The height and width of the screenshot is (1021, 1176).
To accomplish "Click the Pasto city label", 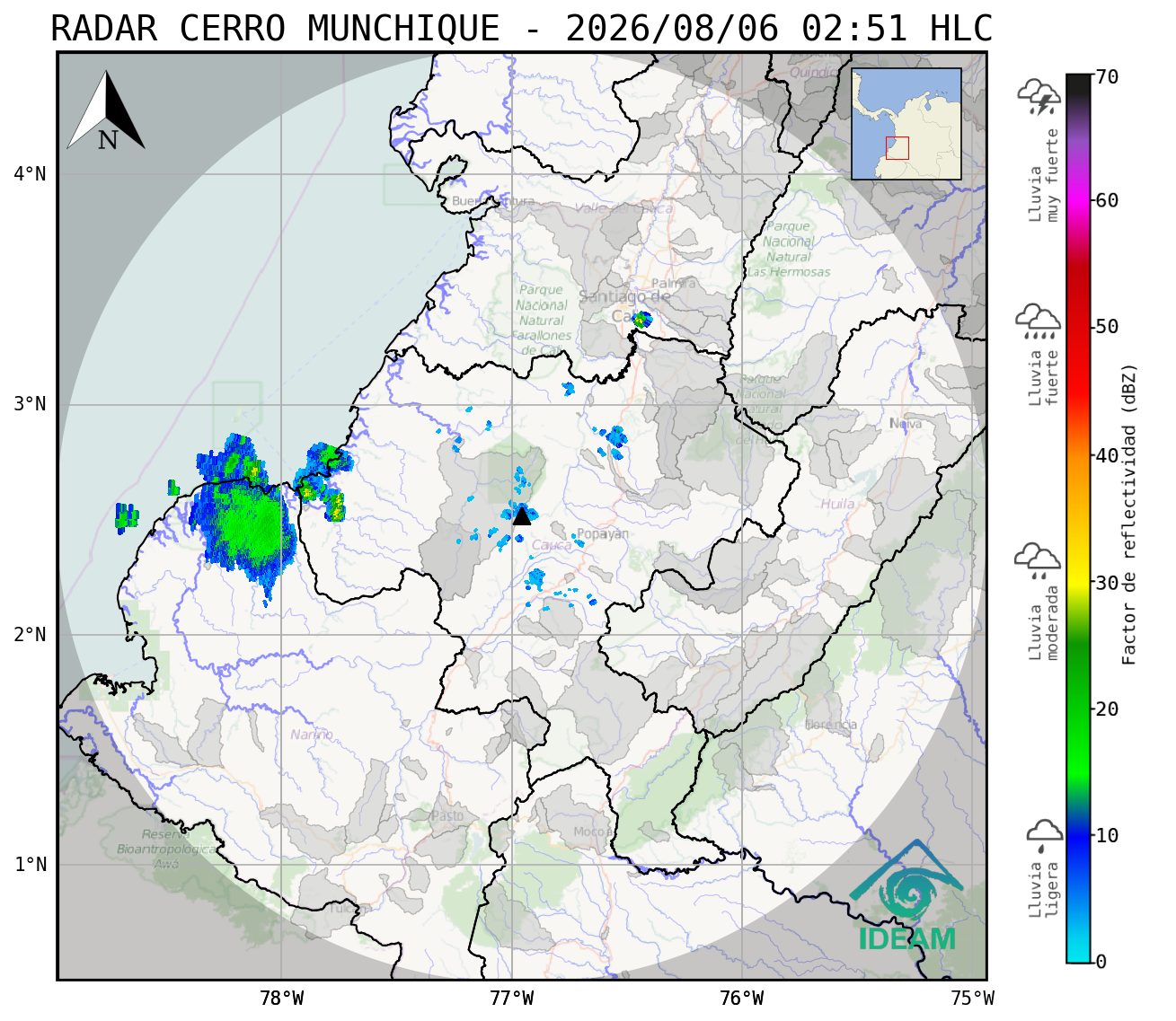I will point(447,816).
